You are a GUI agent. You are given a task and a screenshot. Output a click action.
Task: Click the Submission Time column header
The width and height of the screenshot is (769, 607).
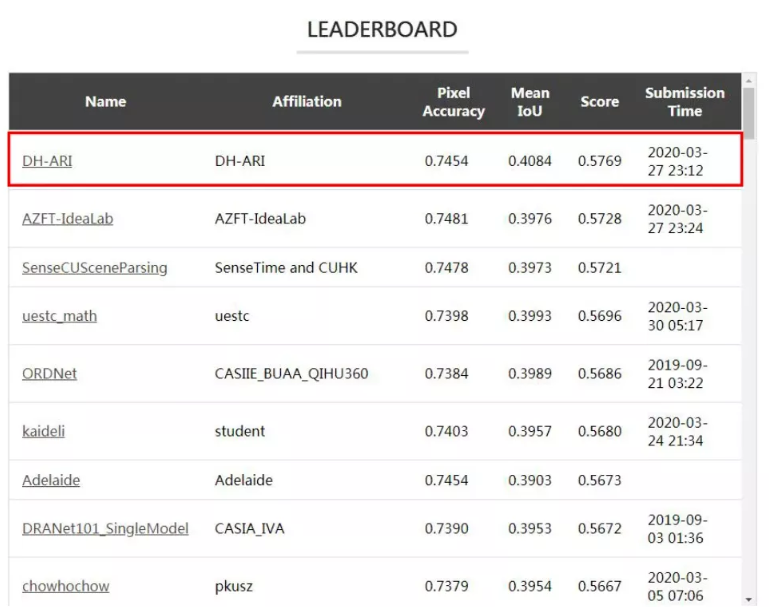tap(685, 102)
